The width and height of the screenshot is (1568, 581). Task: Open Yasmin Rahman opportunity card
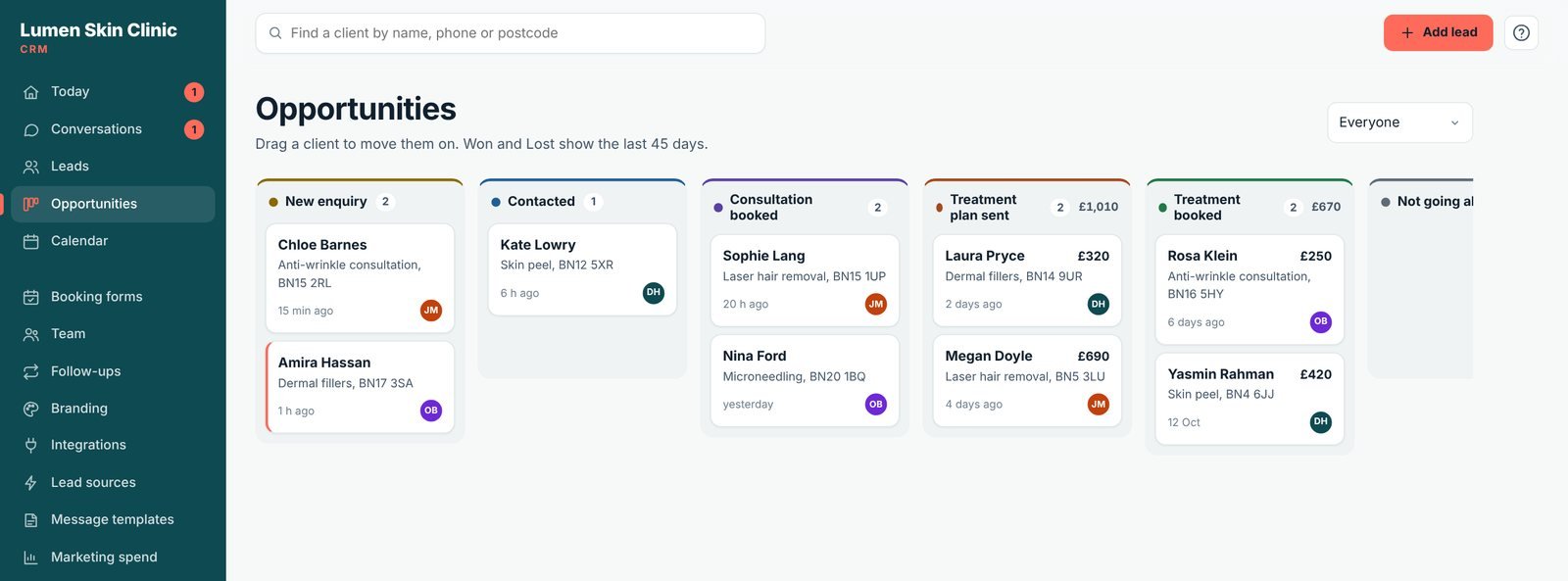pos(1249,399)
